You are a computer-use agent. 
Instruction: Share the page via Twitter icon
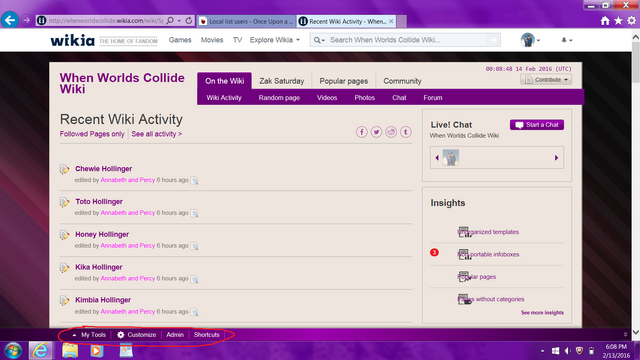(376, 132)
